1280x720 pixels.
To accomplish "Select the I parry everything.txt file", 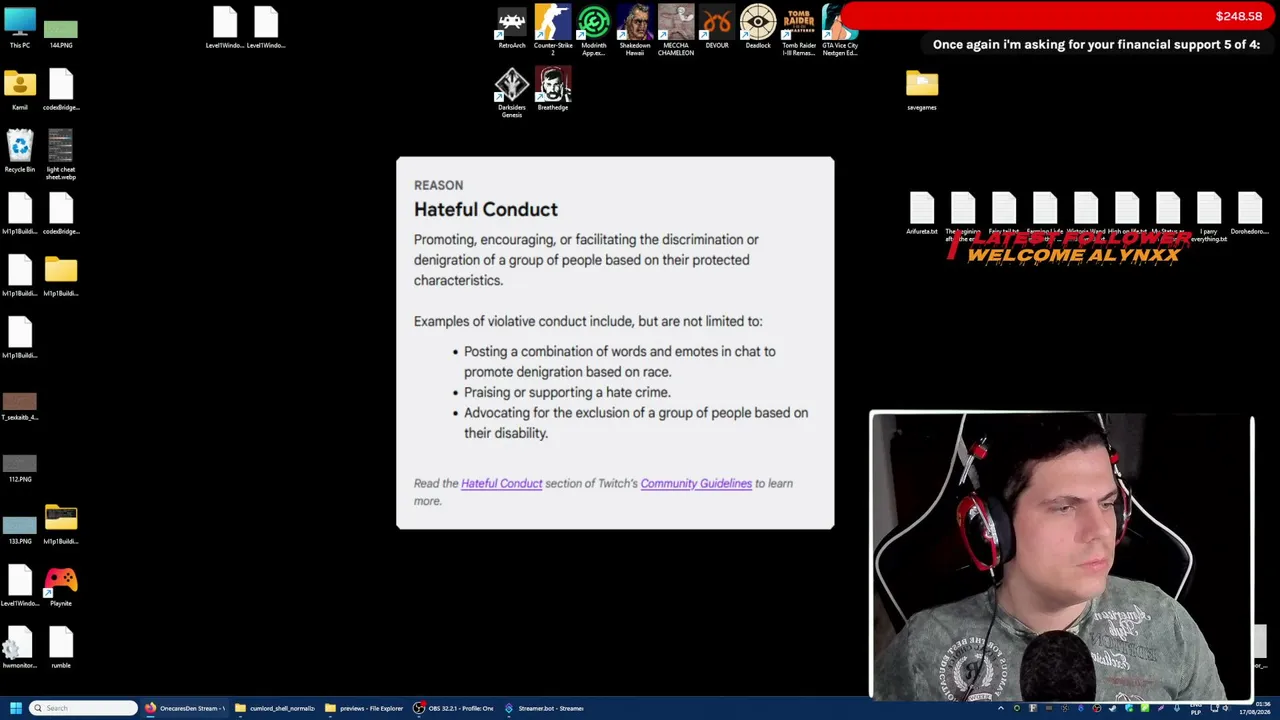I will coord(1209,217).
